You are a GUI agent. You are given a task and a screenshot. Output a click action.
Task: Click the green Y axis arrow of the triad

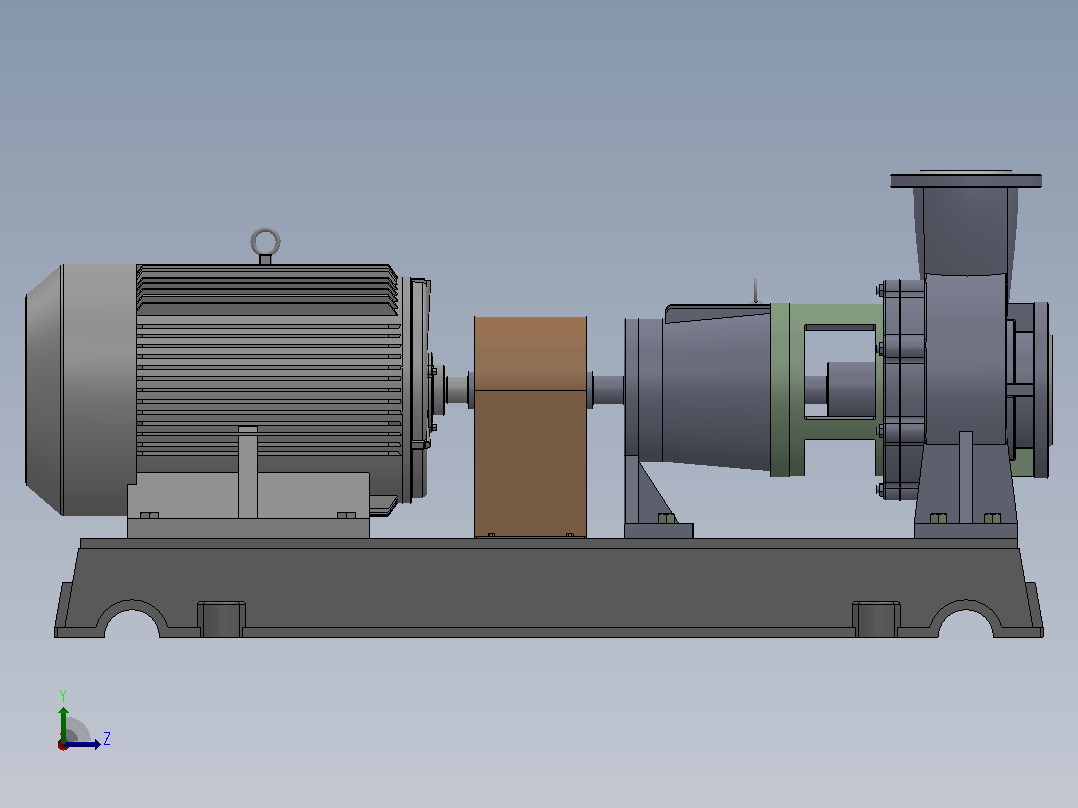pyautogui.click(x=63, y=723)
